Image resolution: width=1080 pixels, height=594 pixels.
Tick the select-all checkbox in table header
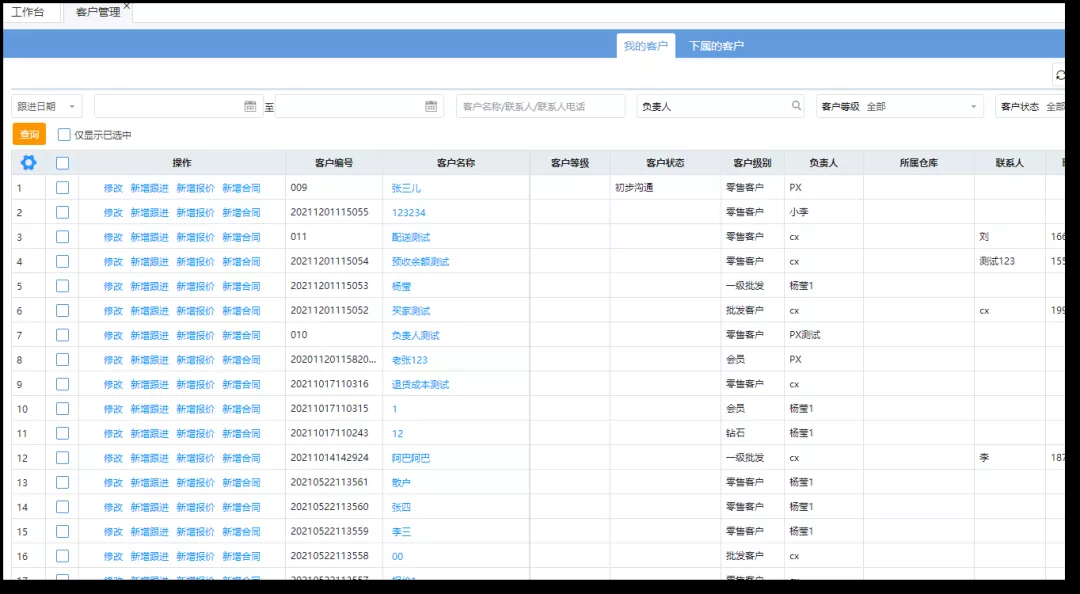(63, 163)
